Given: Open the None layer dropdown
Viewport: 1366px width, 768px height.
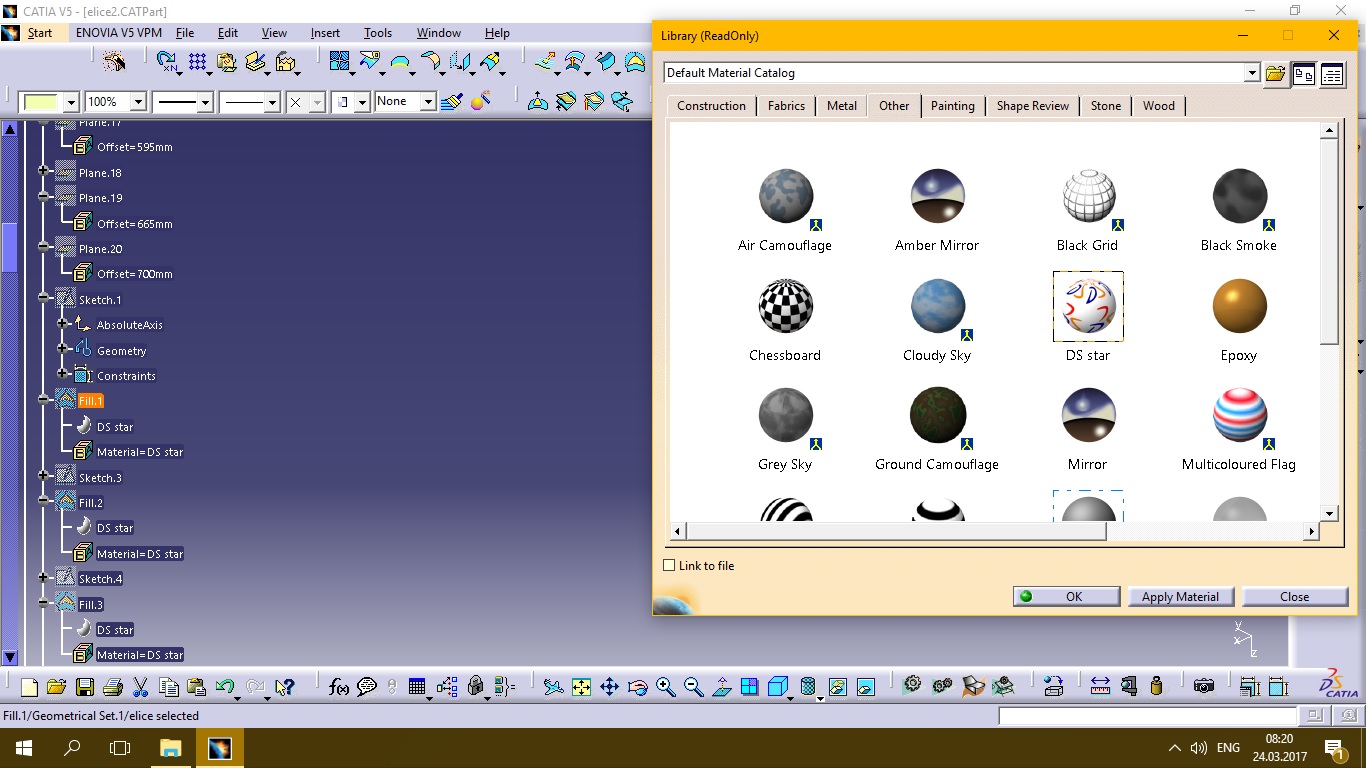Looking at the screenshot, I should pyautogui.click(x=428, y=102).
